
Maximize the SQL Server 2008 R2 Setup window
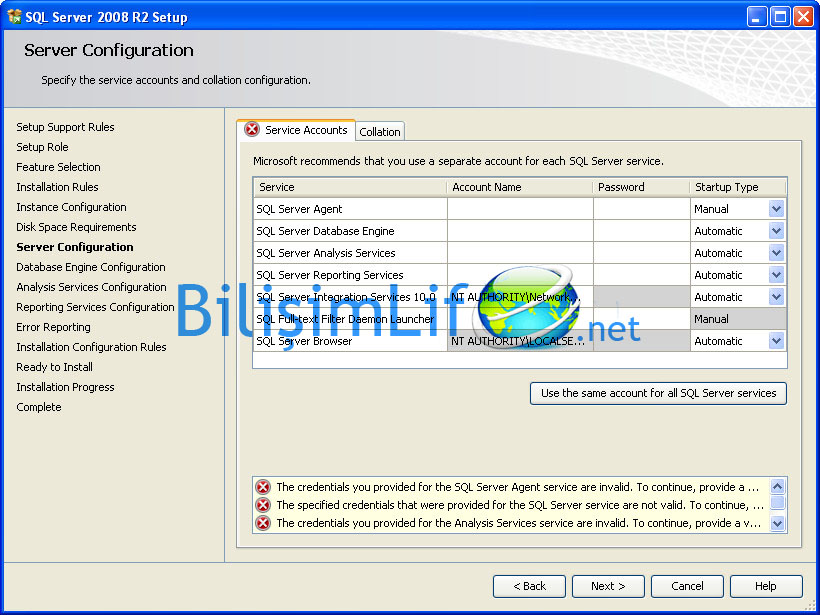coord(780,17)
